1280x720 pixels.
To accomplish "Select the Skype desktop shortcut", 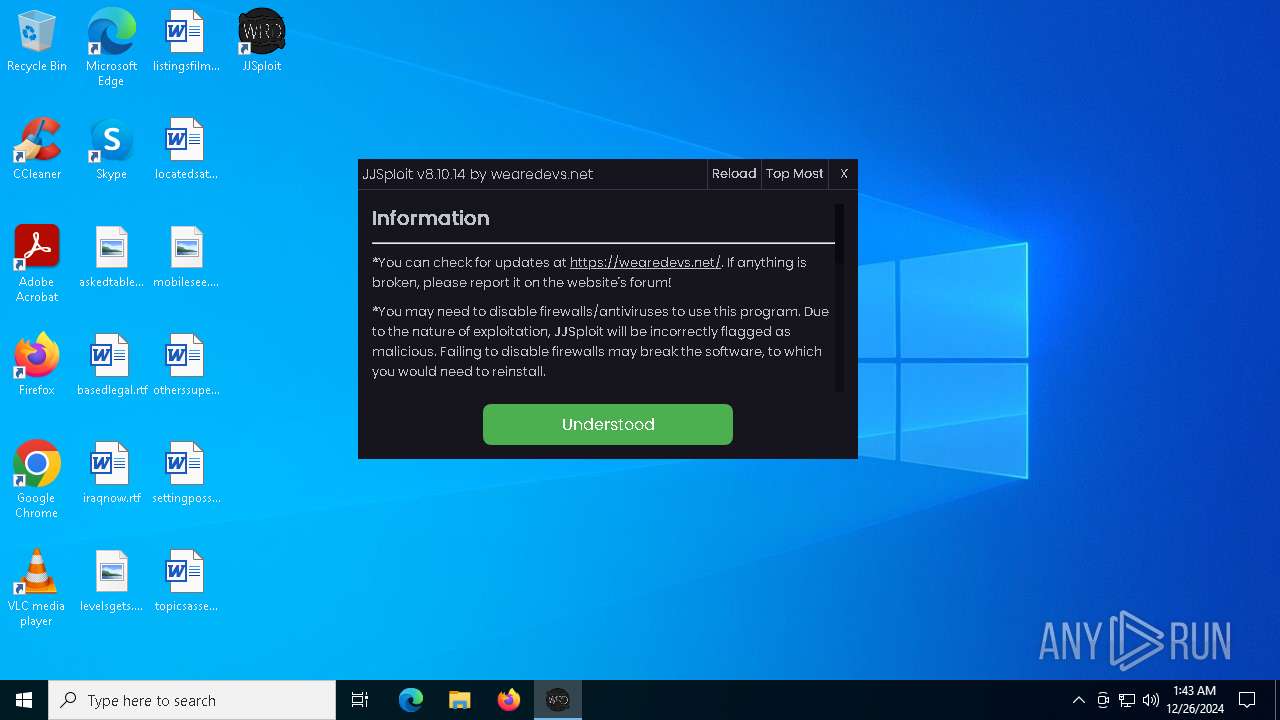I will [111, 150].
